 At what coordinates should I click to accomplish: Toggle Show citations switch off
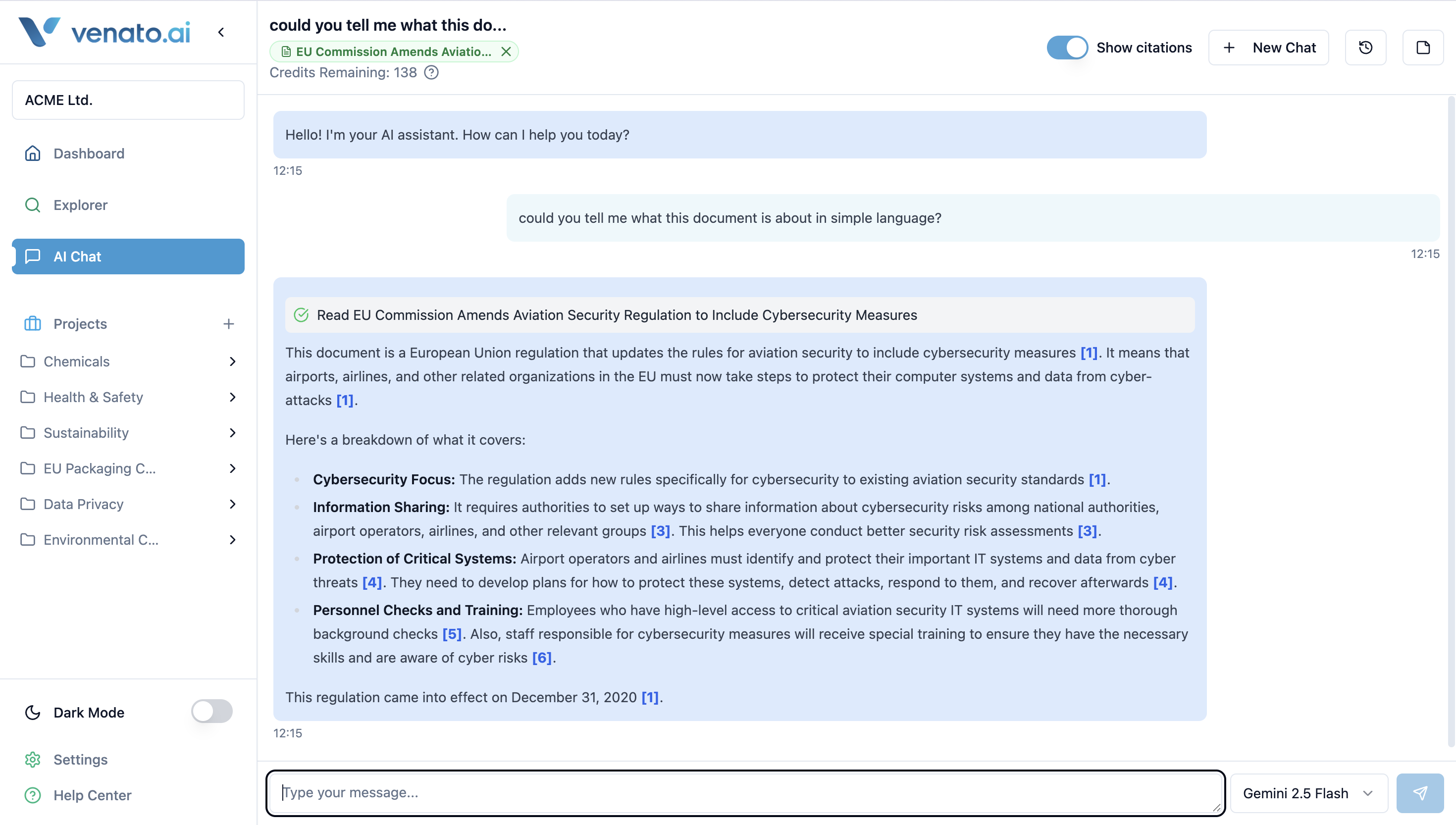(1067, 48)
